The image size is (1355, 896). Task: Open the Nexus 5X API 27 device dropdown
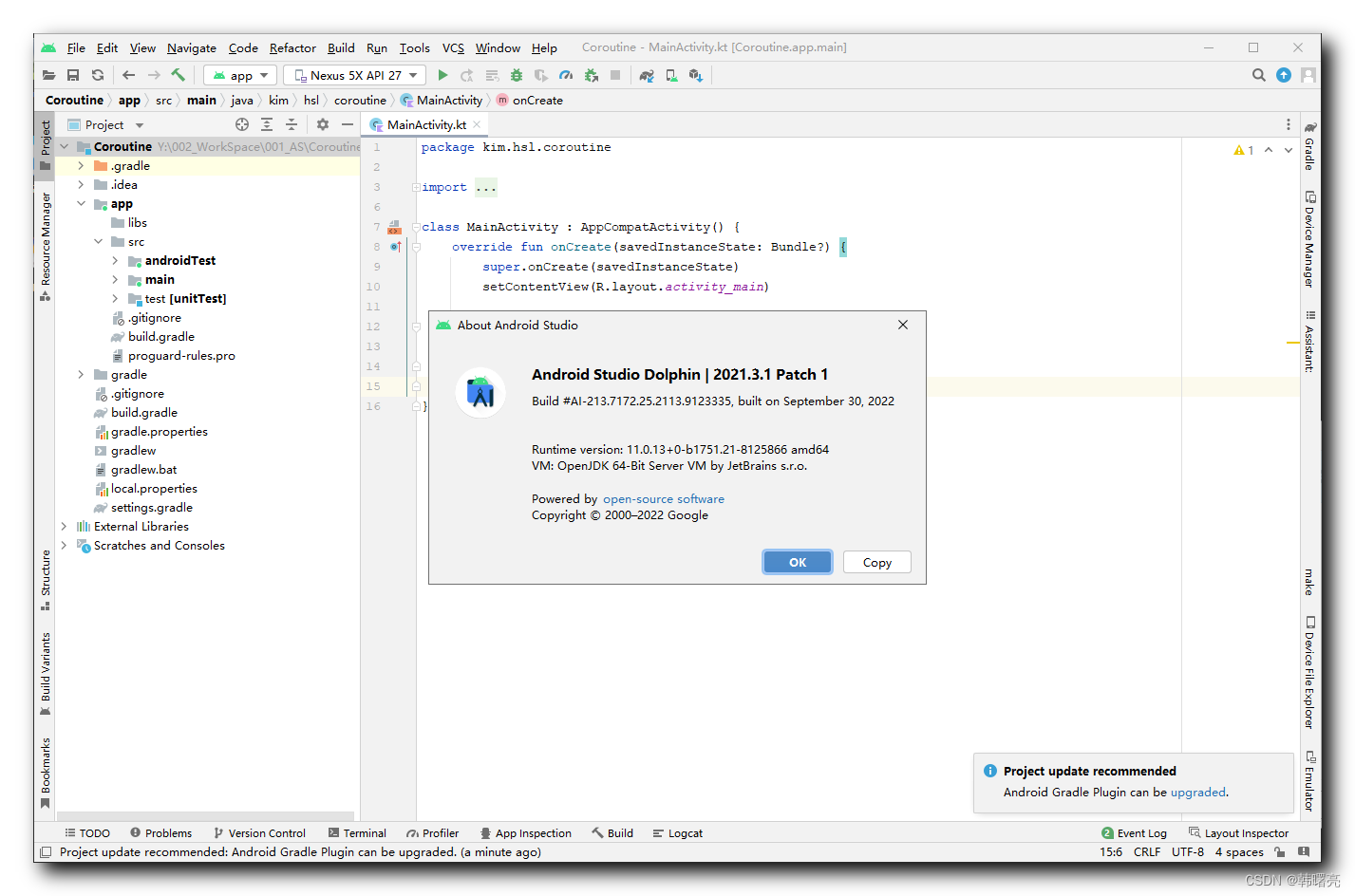(x=353, y=74)
